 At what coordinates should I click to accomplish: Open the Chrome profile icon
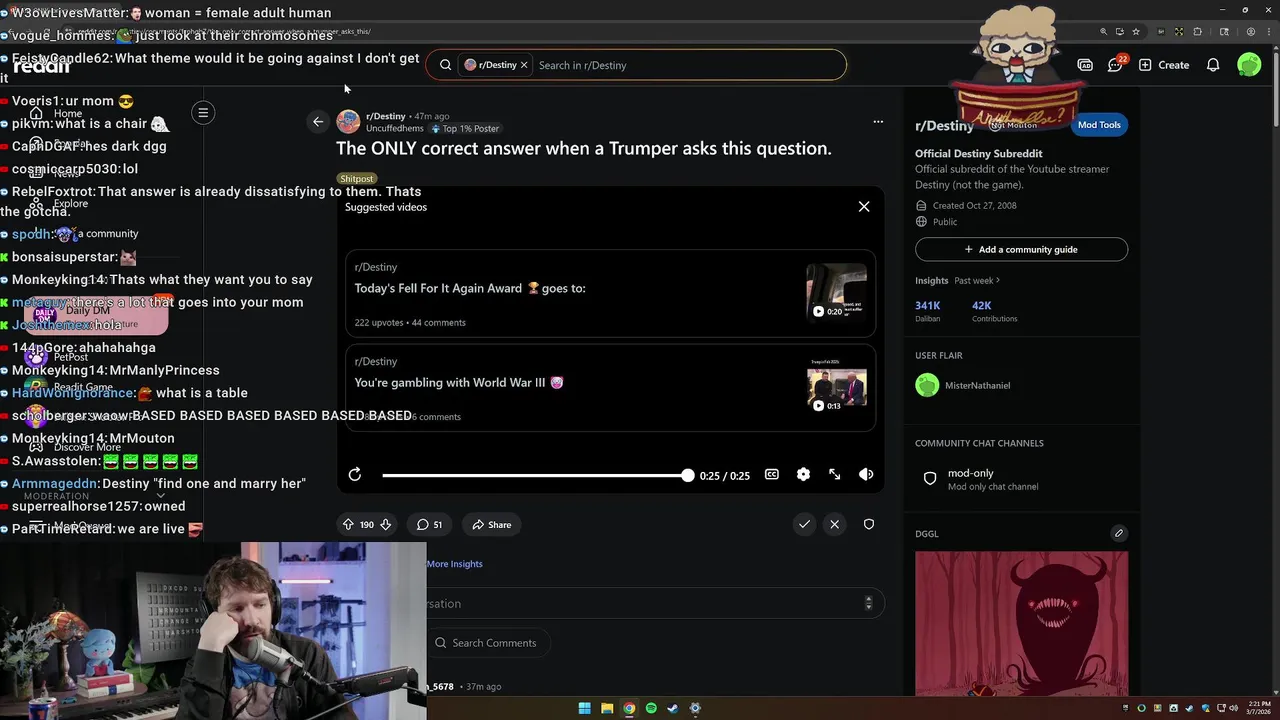pyautogui.click(x=1251, y=32)
